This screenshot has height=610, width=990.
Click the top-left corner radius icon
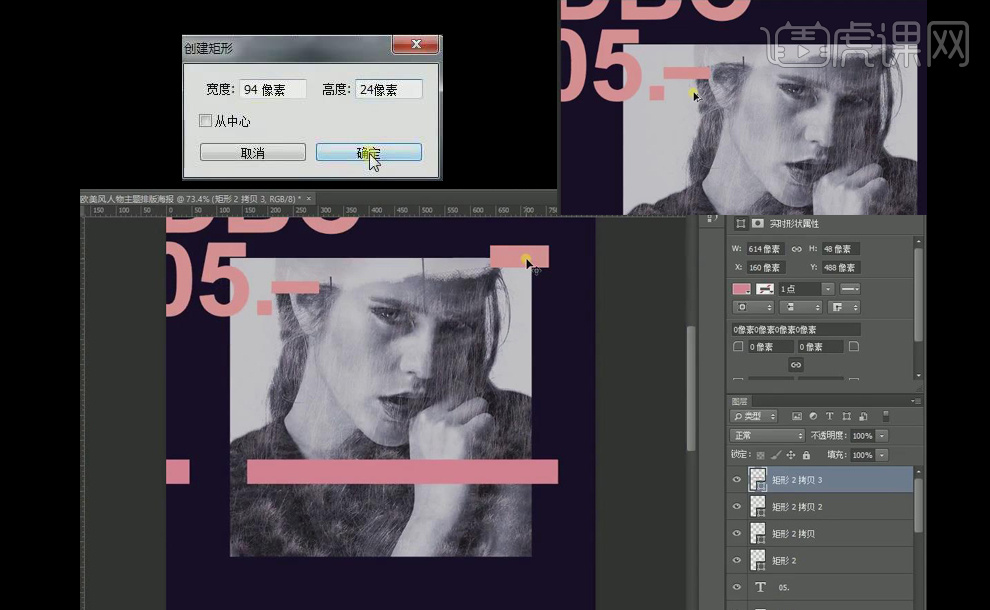pos(738,347)
